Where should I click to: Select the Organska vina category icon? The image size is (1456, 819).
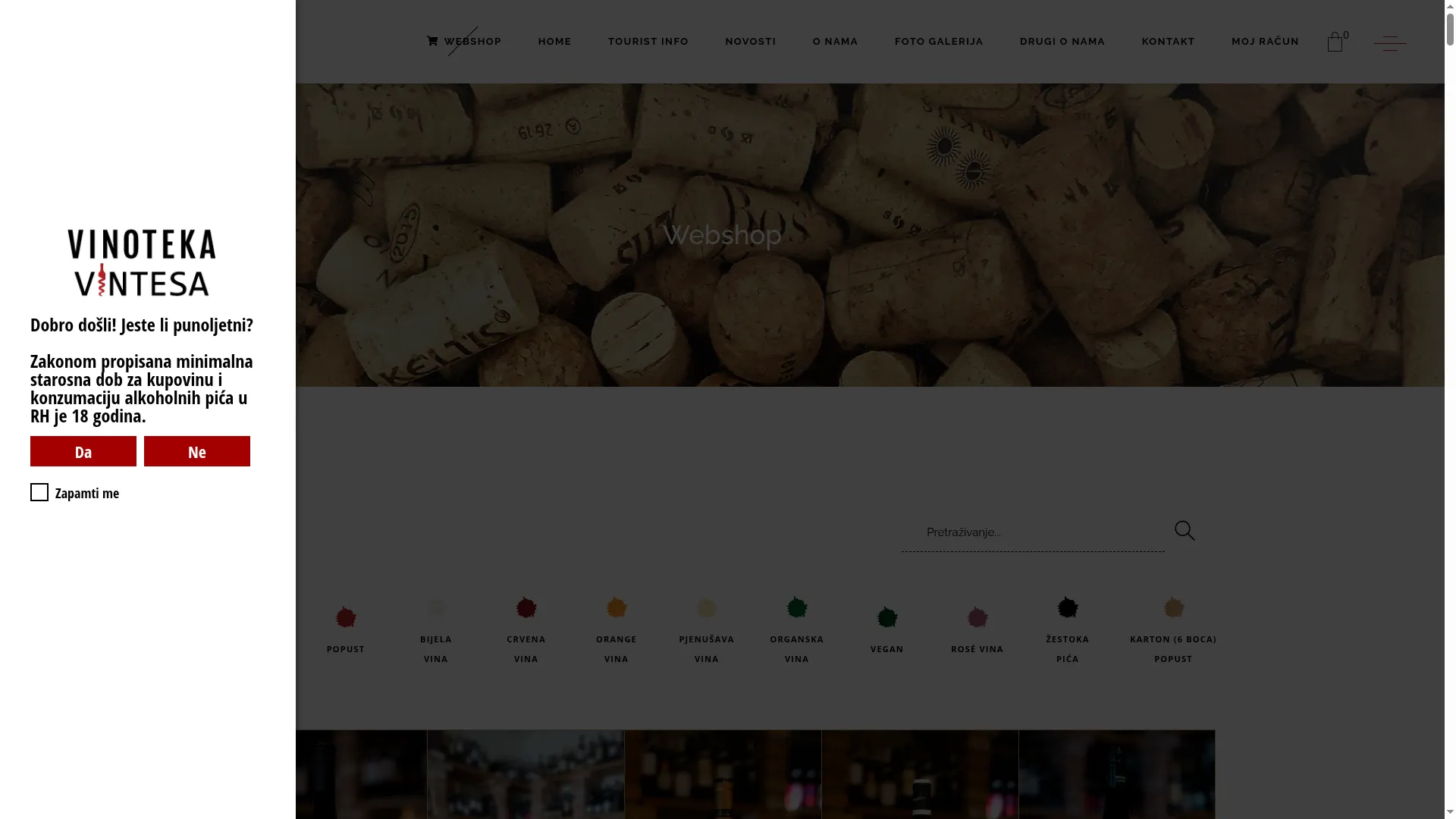pyautogui.click(x=797, y=607)
